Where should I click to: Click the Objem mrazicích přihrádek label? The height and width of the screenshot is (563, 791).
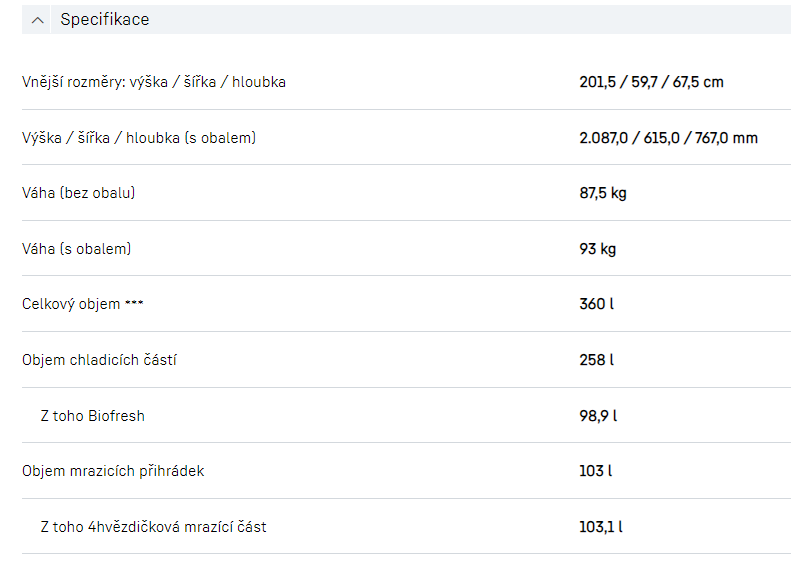point(113,471)
